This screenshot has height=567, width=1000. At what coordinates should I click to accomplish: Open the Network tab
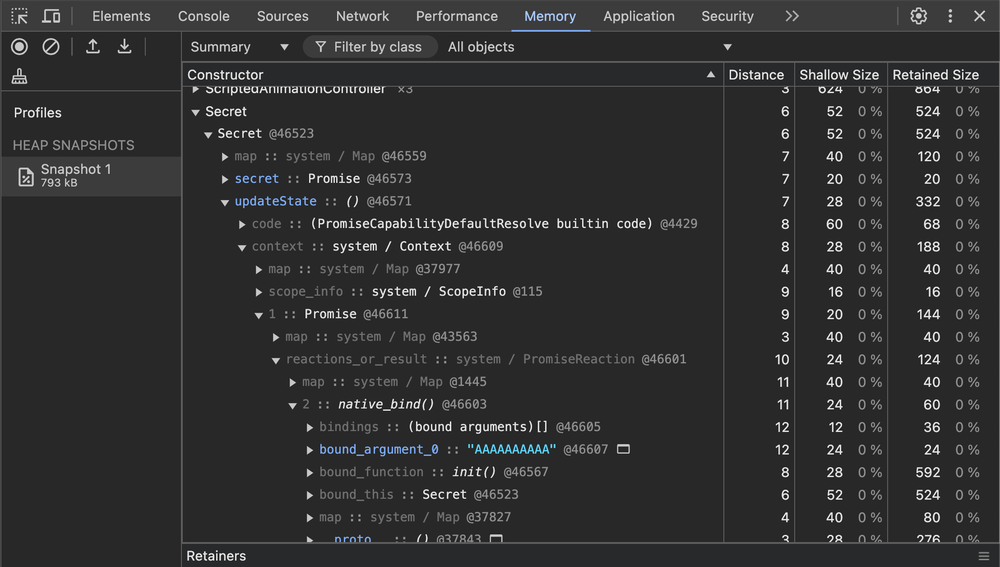[362, 16]
